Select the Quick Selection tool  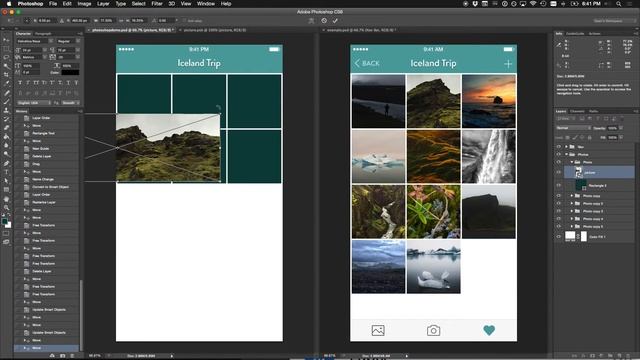click(x=6, y=66)
